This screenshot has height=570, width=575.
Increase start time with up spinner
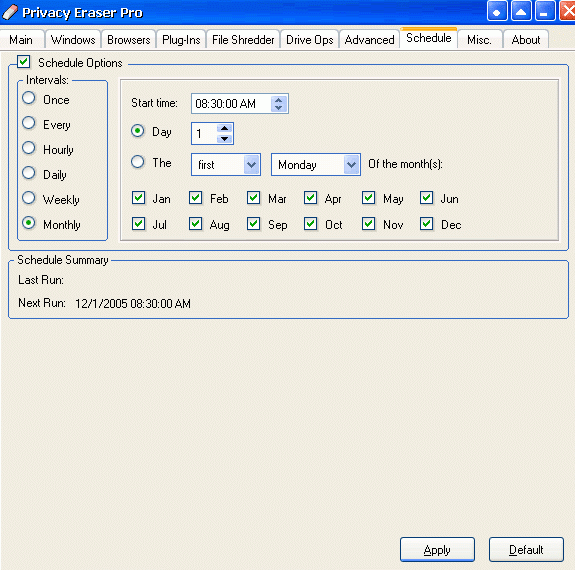click(279, 100)
